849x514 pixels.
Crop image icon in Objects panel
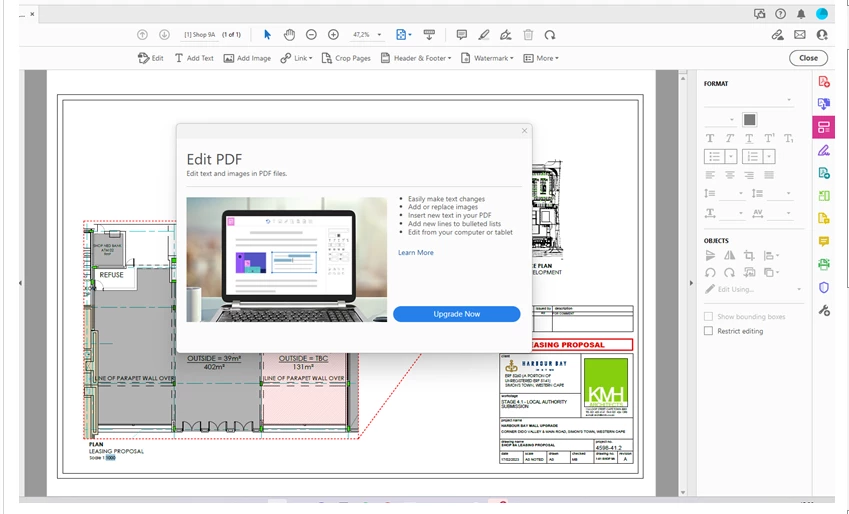point(749,256)
